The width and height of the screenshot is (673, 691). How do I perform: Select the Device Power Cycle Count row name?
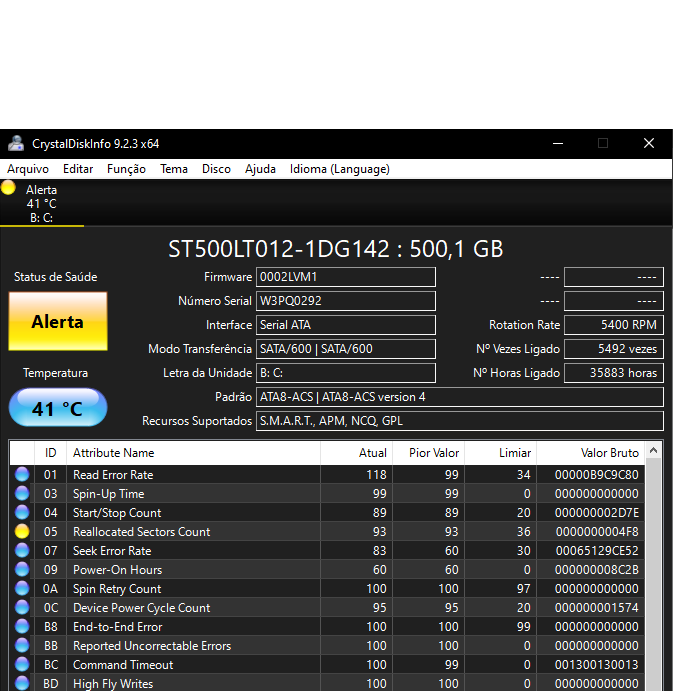click(141, 608)
